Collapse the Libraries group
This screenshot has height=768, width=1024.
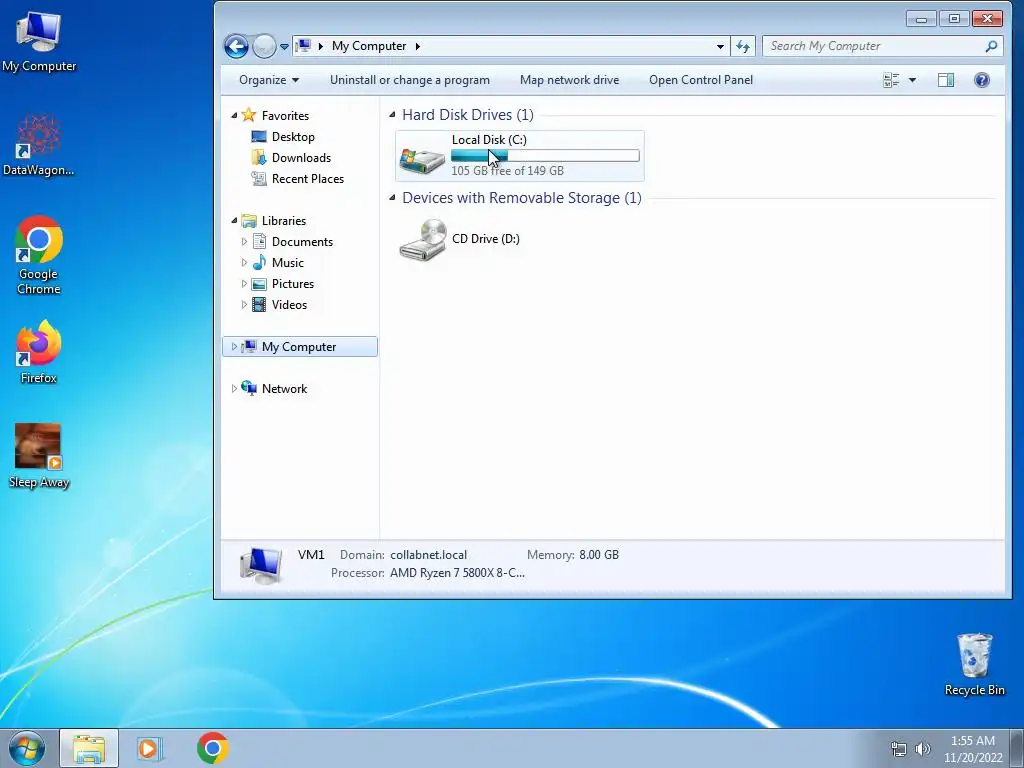(234, 221)
